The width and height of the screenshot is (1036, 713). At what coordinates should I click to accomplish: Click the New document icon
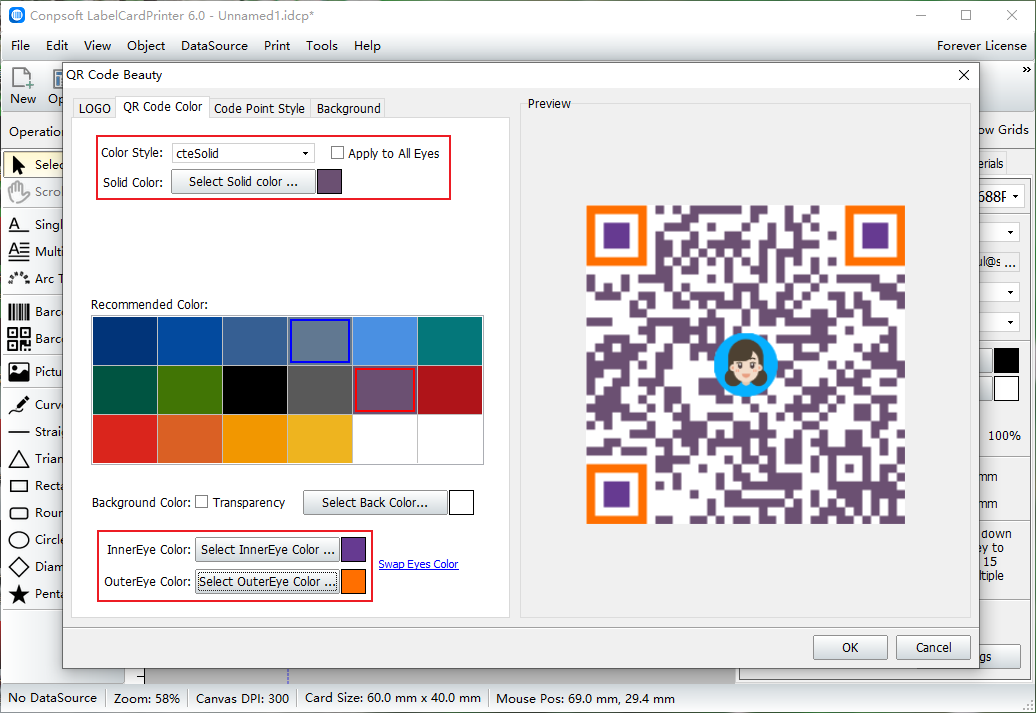coord(22,86)
